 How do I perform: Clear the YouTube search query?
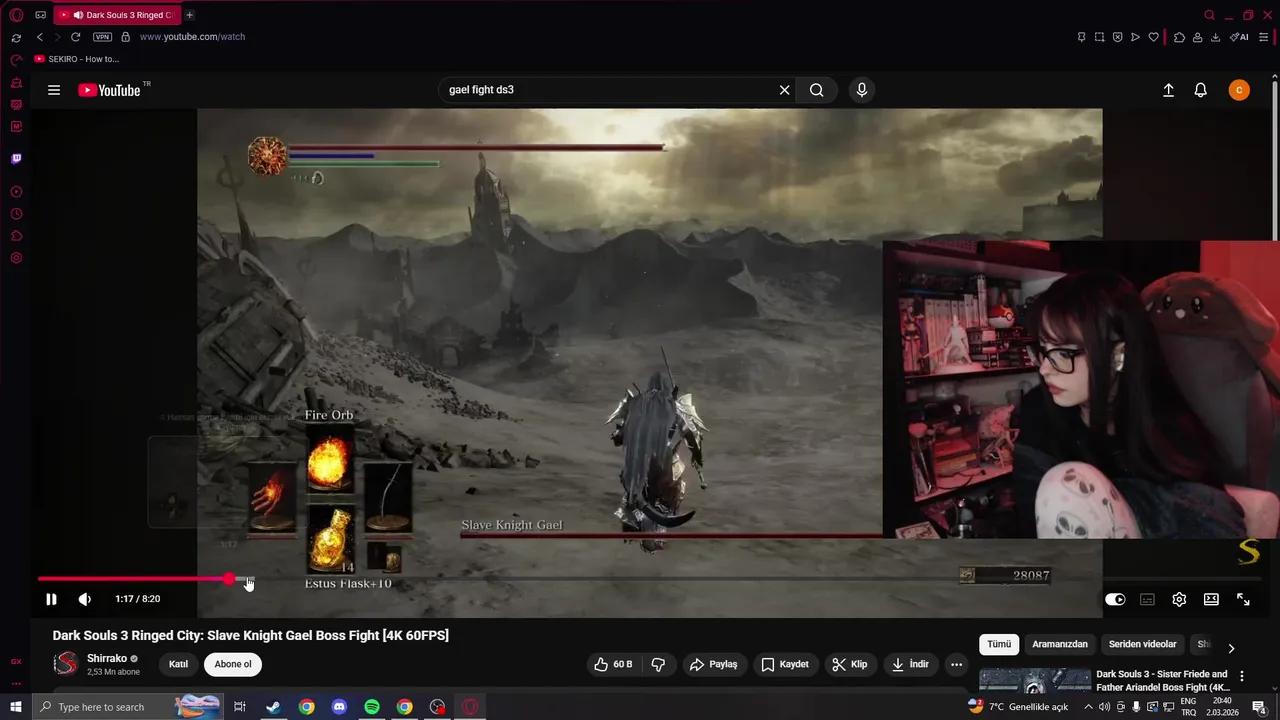785,90
